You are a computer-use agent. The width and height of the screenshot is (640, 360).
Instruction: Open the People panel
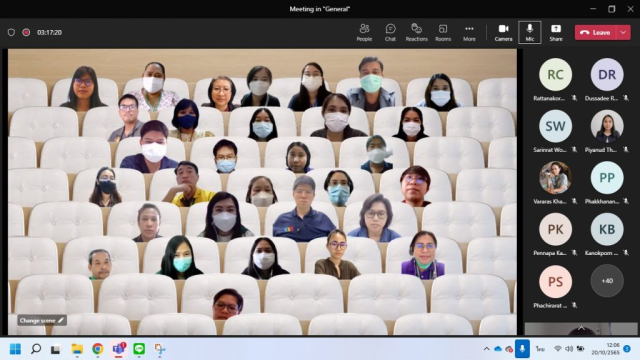tap(364, 33)
